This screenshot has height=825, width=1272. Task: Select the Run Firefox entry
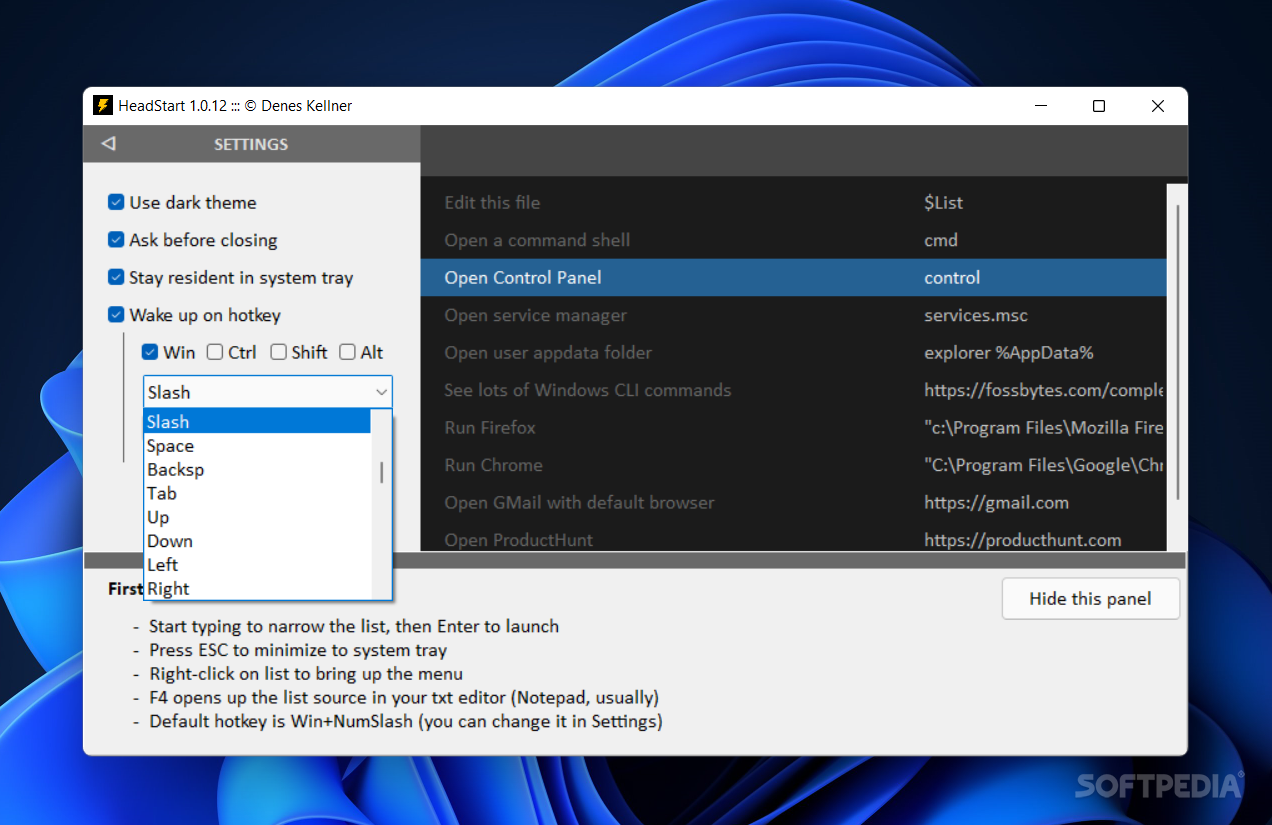coord(793,427)
